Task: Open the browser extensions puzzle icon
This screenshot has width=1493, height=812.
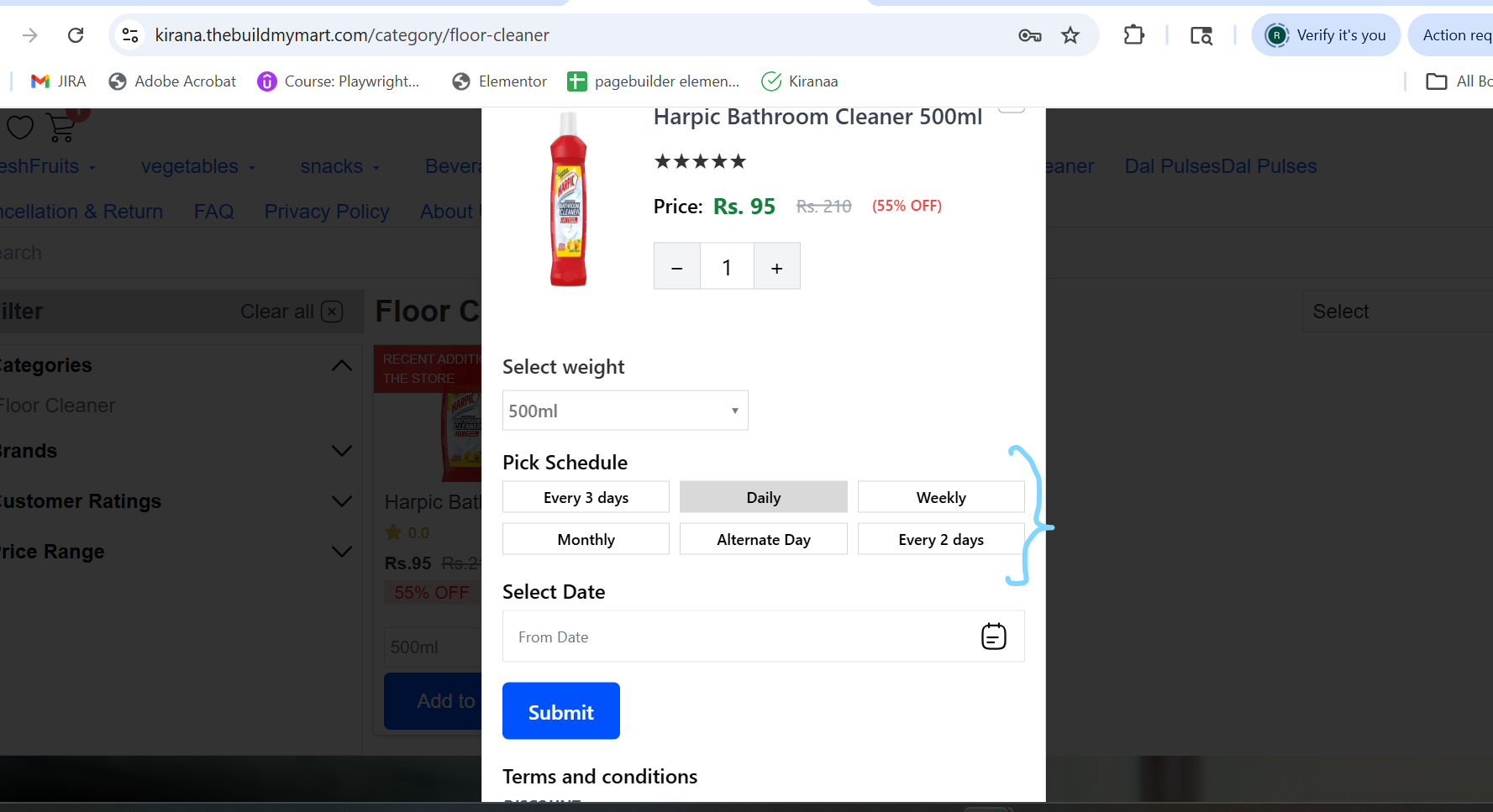Action: pos(1134,35)
